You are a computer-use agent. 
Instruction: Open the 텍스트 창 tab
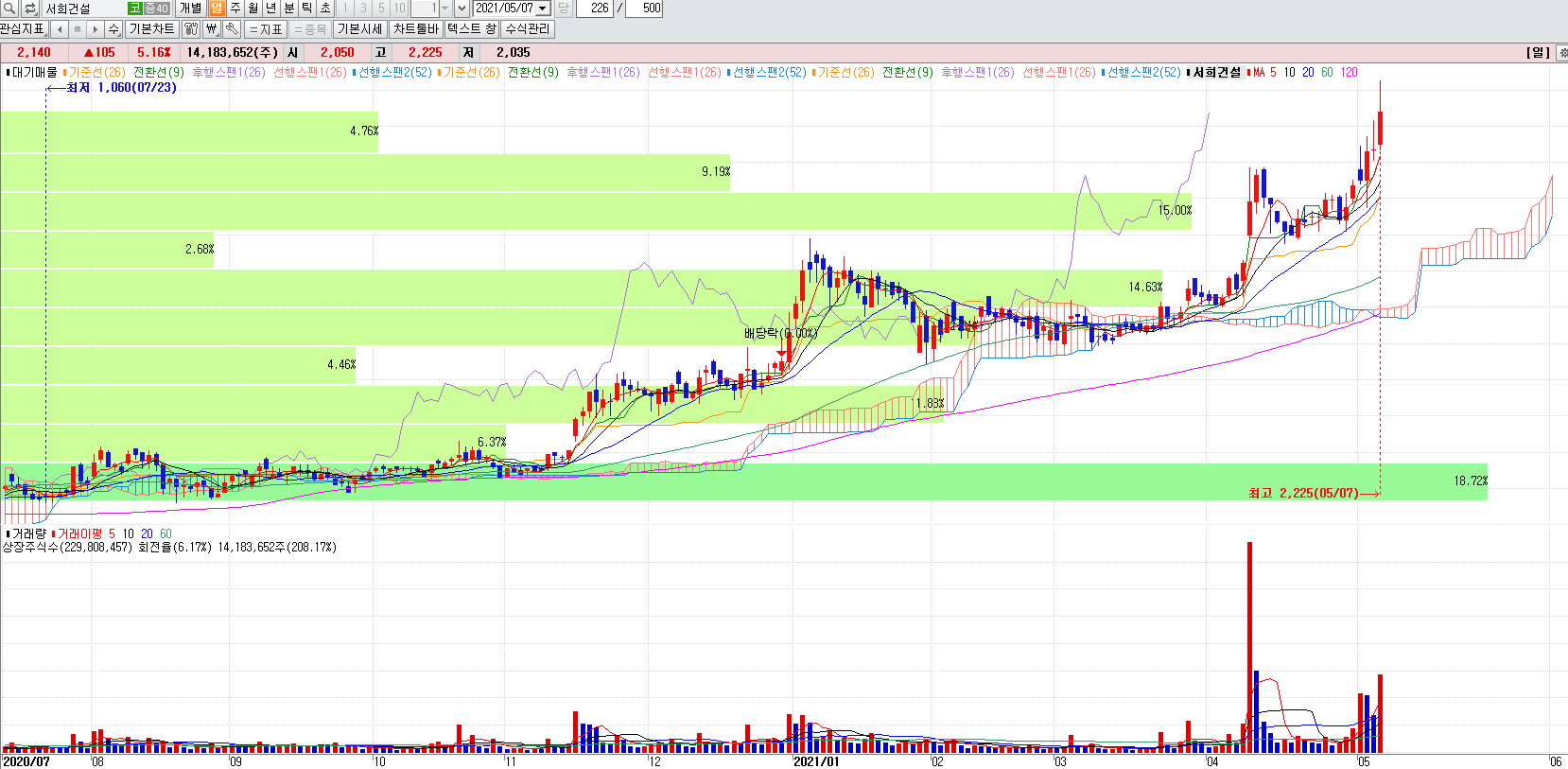472,29
